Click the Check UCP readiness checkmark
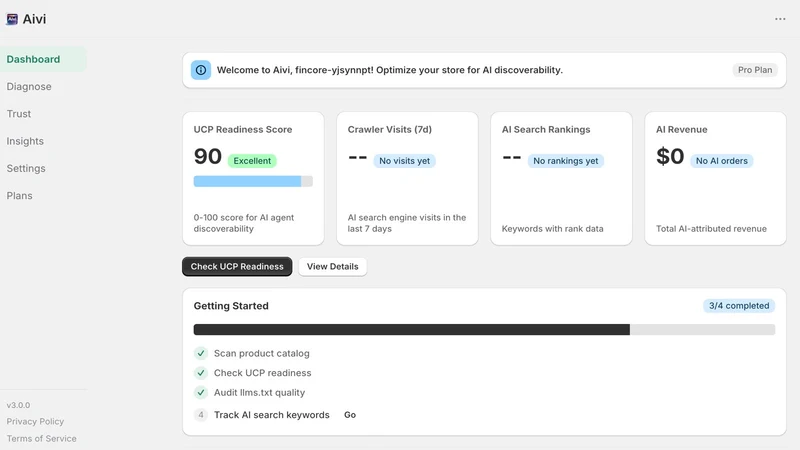This screenshot has width=800, height=450. click(201, 373)
